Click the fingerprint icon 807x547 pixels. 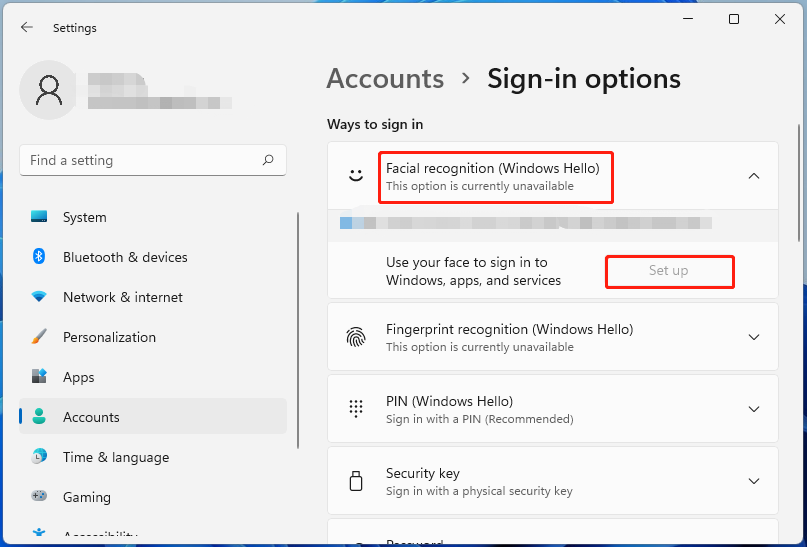click(x=356, y=337)
